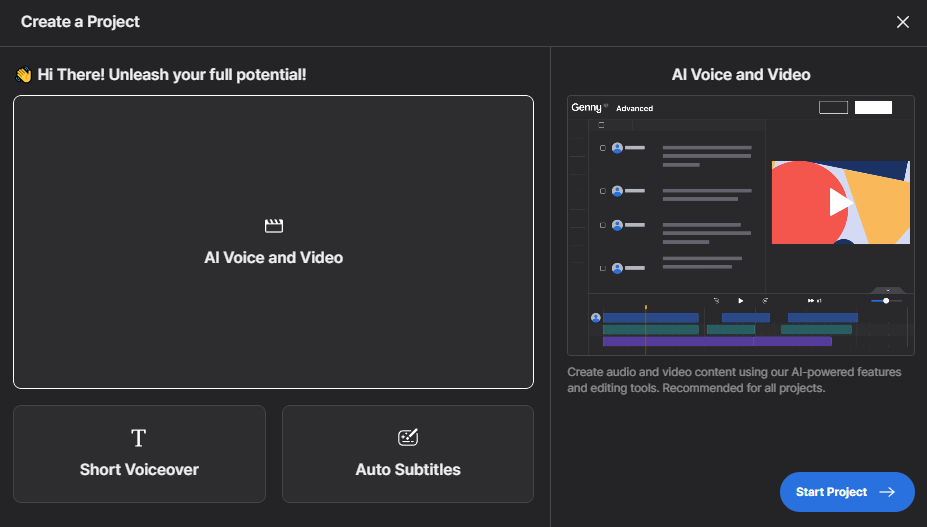927x527 pixels.
Task: Check the bottom voice row checkbox in preview
Action: (x=602, y=268)
